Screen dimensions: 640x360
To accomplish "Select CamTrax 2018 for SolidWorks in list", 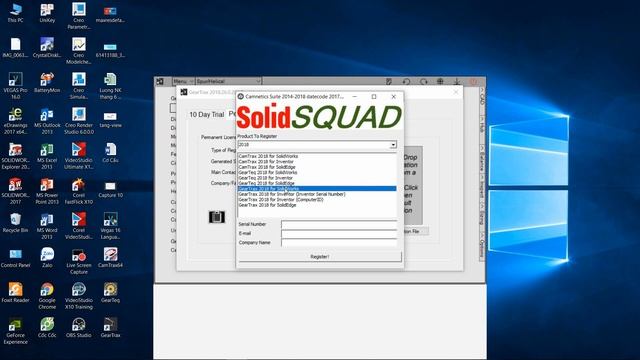I will [x=317, y=156].
